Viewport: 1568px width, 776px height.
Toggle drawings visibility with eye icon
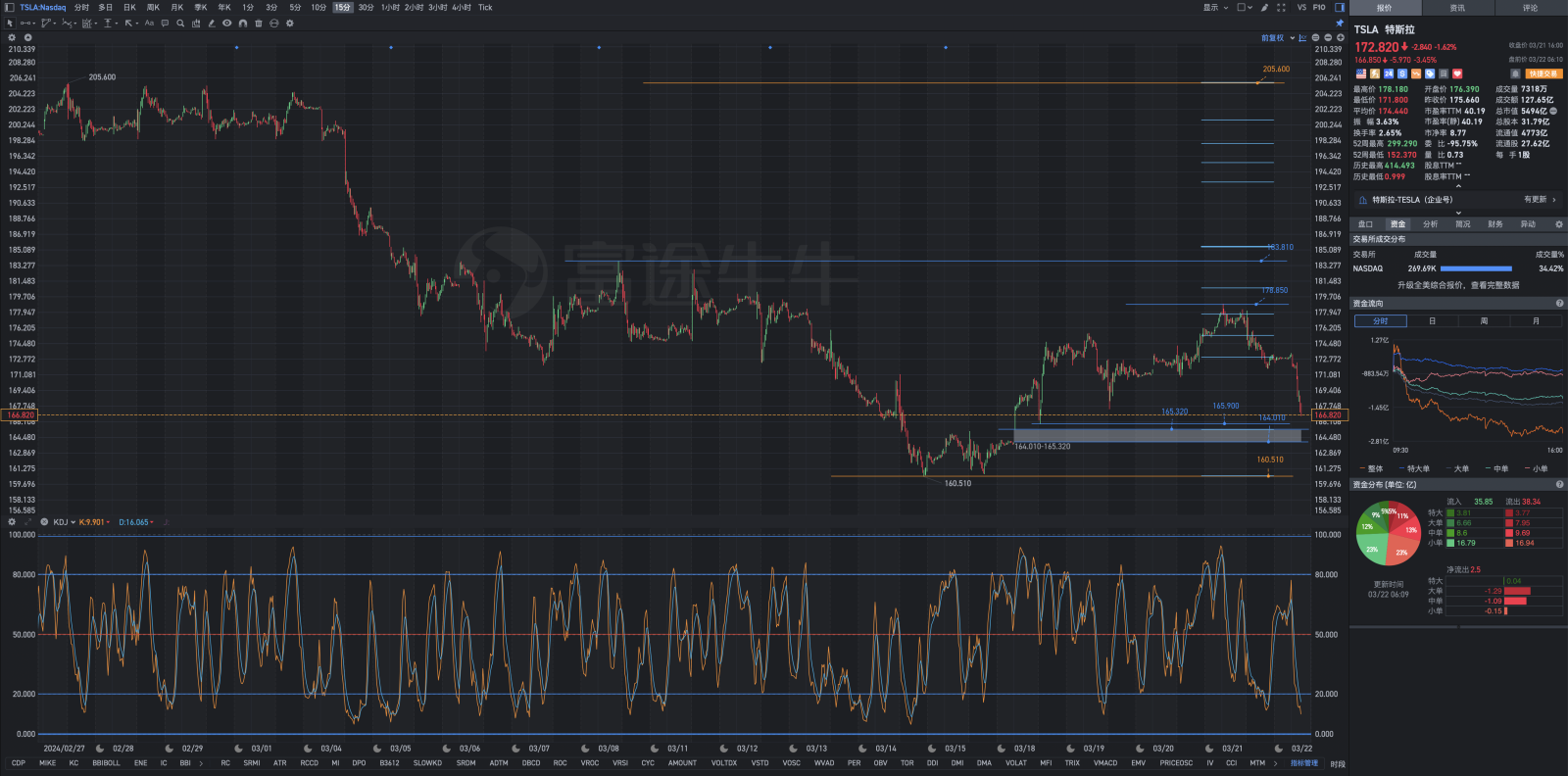[x=227, y=24]
